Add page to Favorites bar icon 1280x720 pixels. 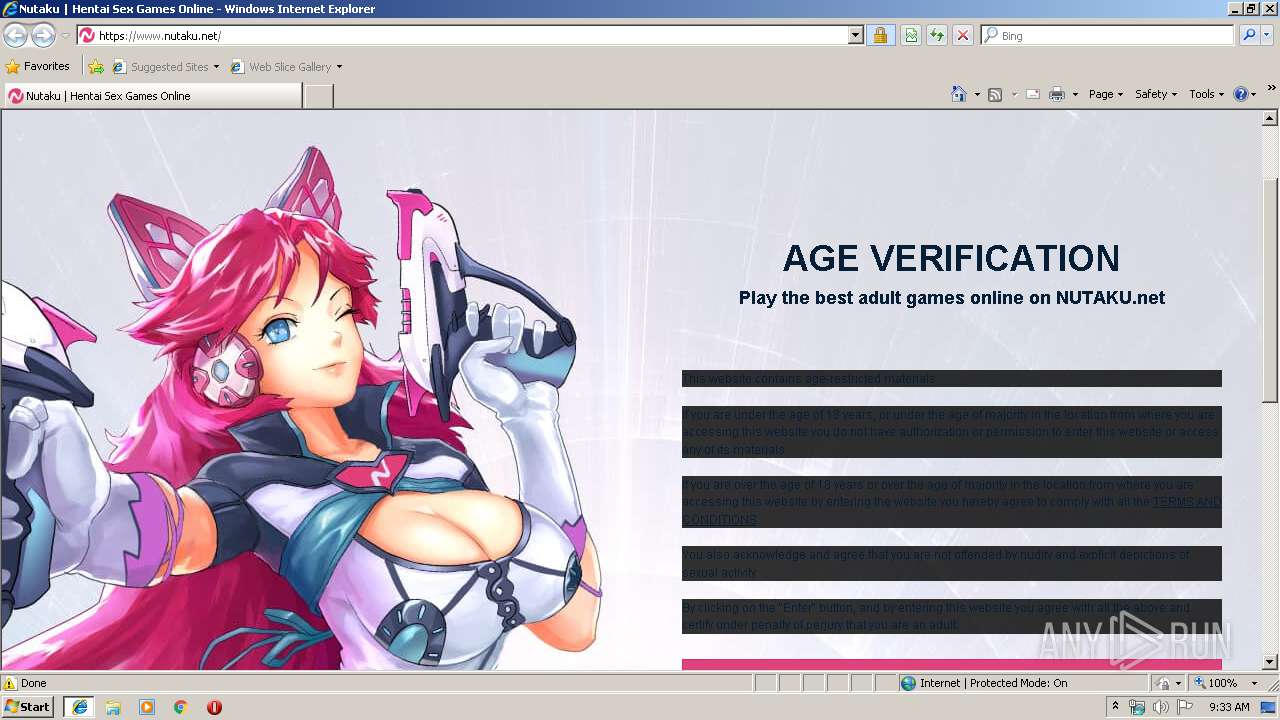[96, 67]
